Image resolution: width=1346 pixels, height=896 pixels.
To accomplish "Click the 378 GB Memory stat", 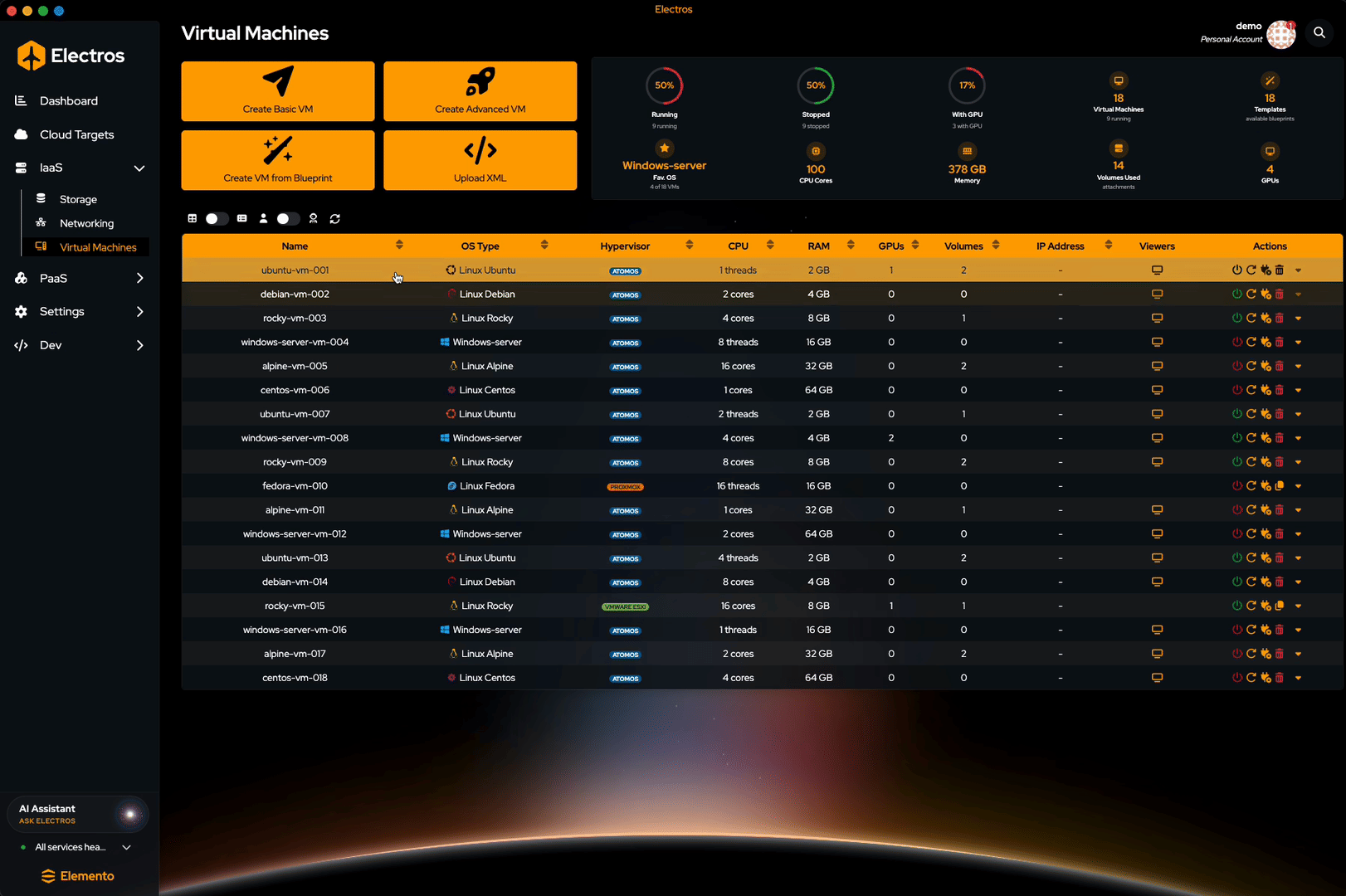I will 967,163.
